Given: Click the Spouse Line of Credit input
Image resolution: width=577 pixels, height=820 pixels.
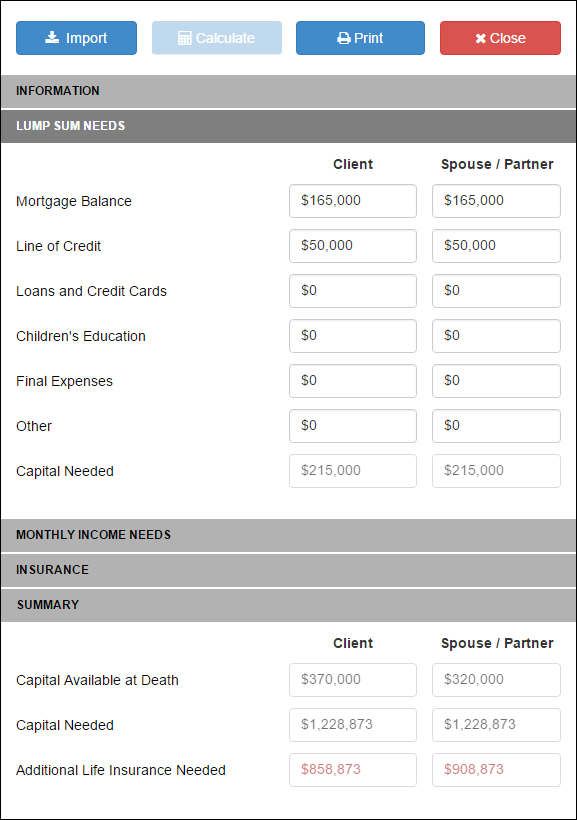Looking at the screenshot, I should click(496, 246).
